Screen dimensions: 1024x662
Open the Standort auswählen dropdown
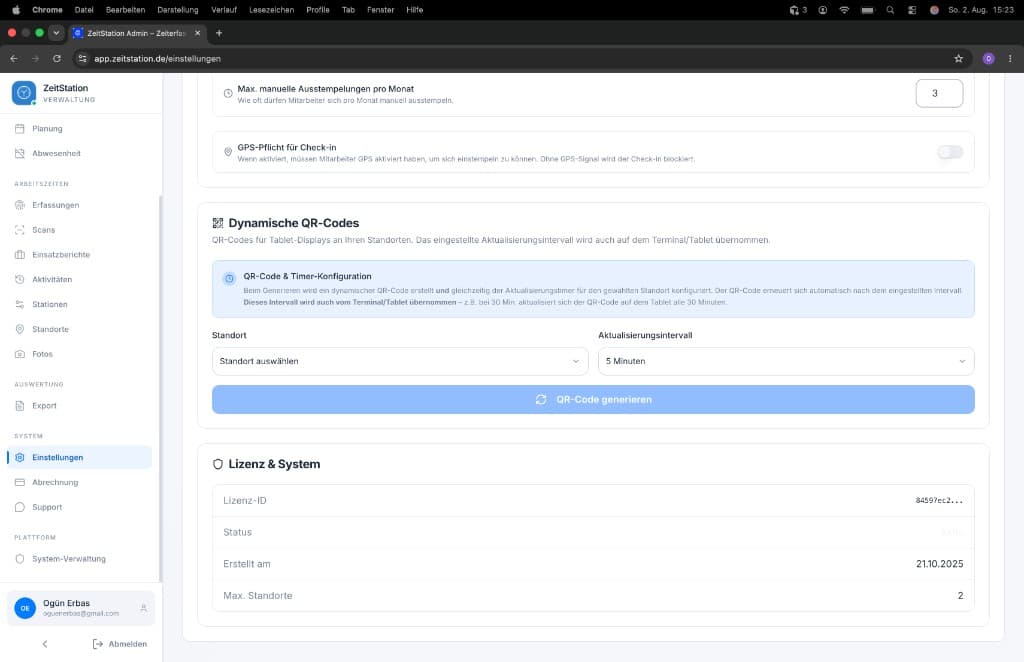400,361
